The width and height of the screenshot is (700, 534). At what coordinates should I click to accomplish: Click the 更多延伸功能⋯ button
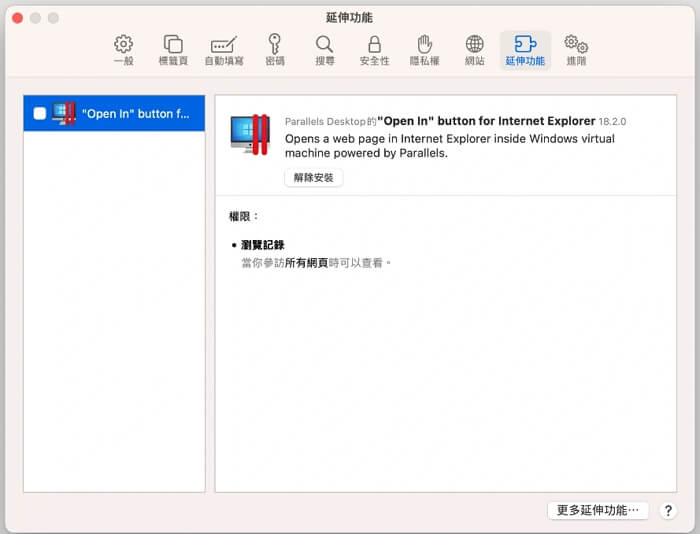pyautogui.click(x=598, y=510)
